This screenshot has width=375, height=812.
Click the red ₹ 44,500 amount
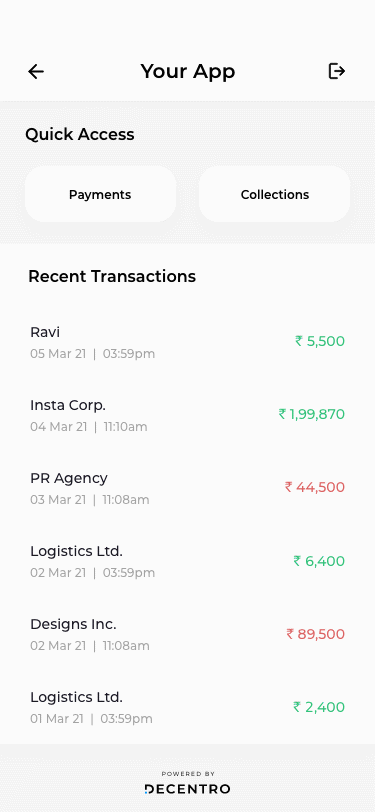click(315, 487)
